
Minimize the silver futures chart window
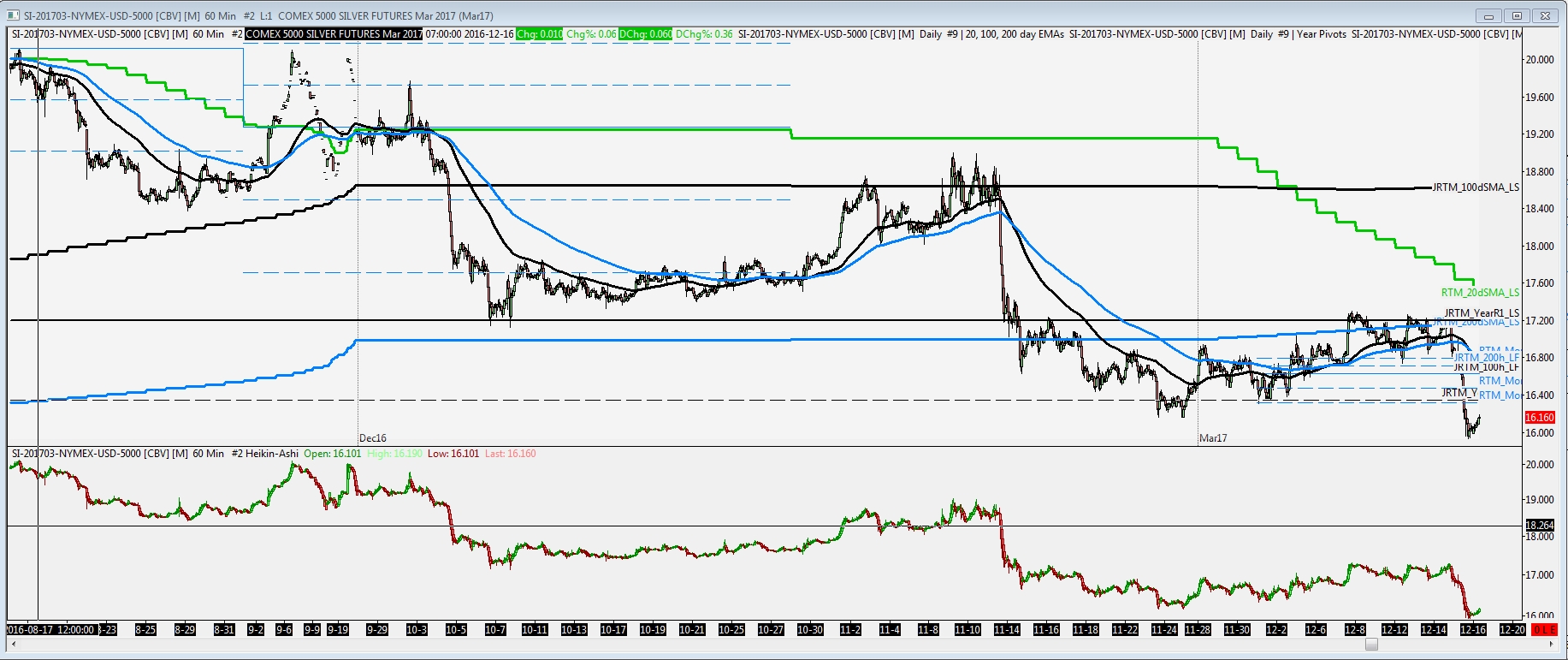(x=1489, y=15)
